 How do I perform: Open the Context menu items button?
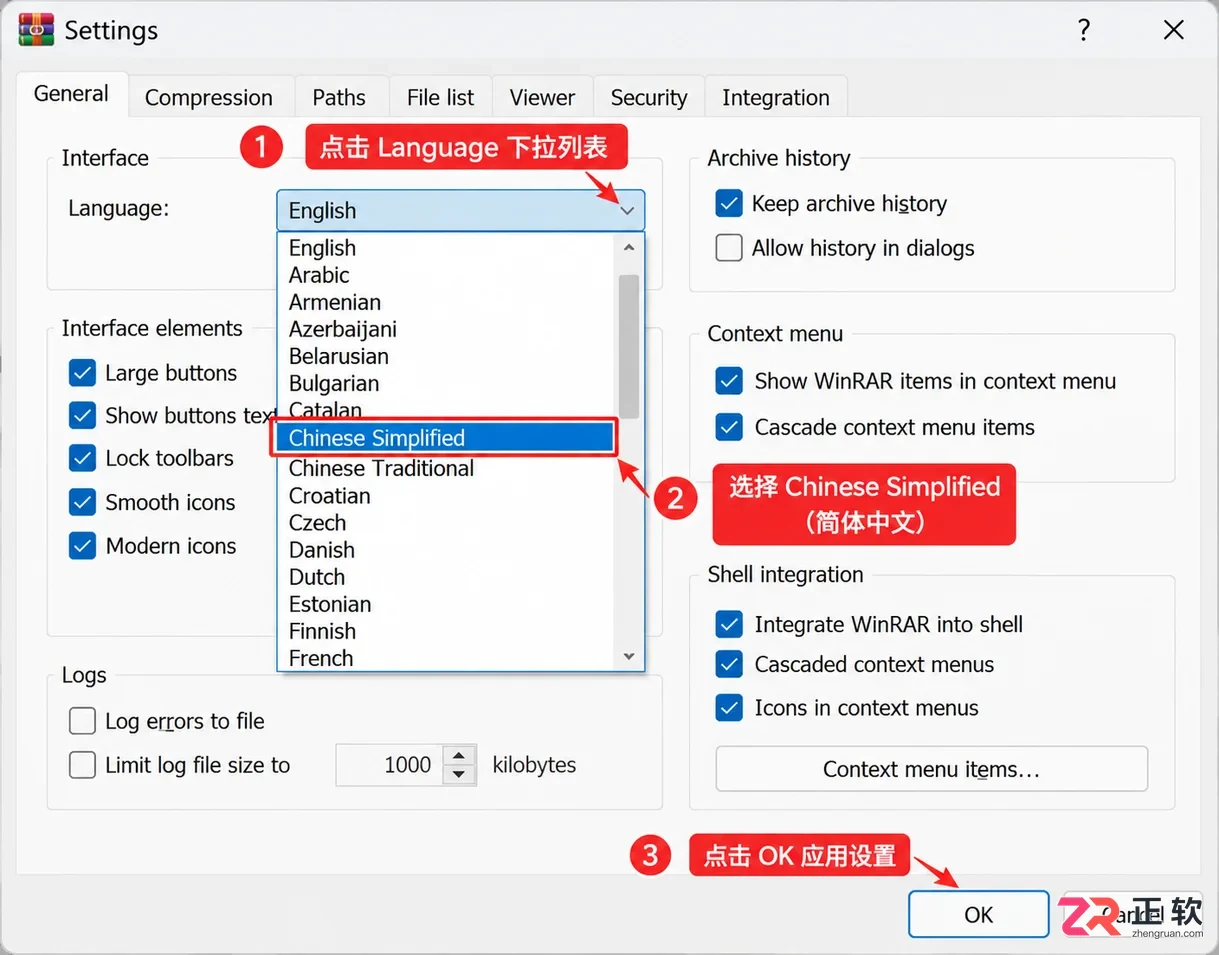[x=931, y=769]
